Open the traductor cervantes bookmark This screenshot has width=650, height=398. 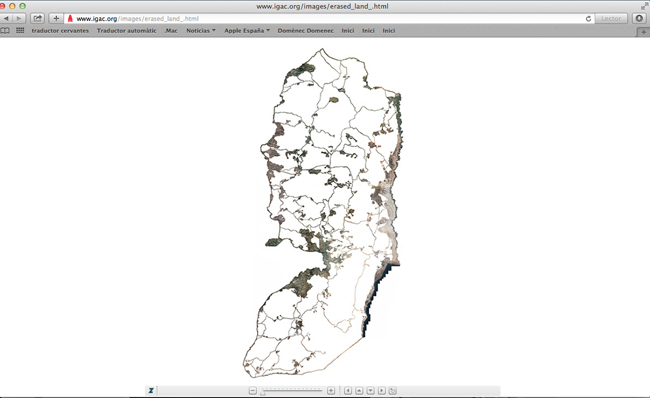pos(60,31)
